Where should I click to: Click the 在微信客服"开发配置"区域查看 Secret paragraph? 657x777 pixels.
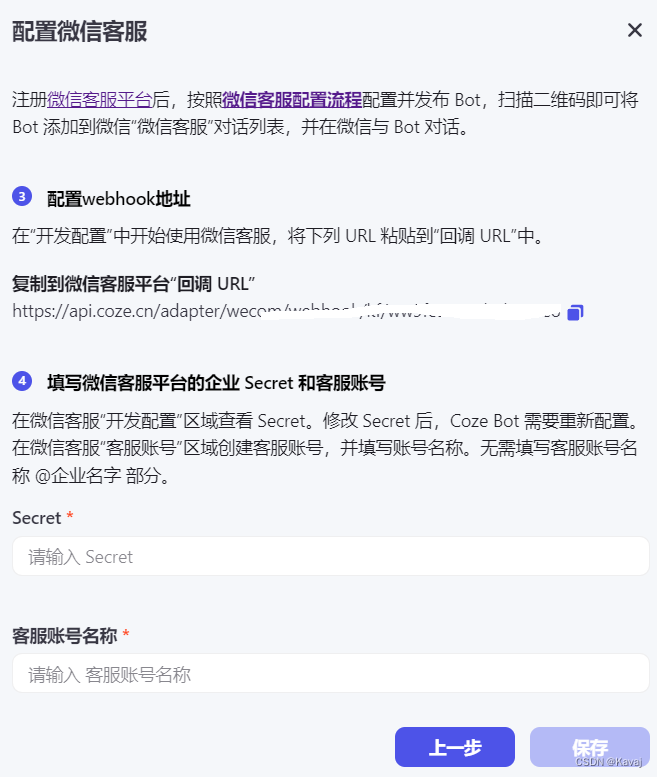pyautogui.click(x=325, y=448)
